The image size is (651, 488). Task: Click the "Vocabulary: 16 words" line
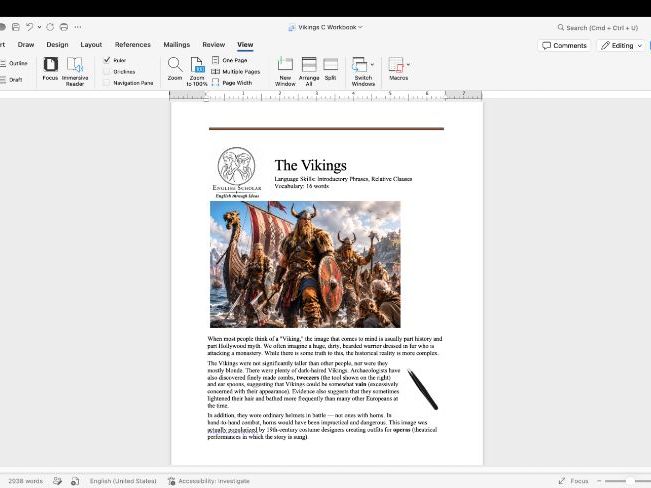click(x=302, y=186)
